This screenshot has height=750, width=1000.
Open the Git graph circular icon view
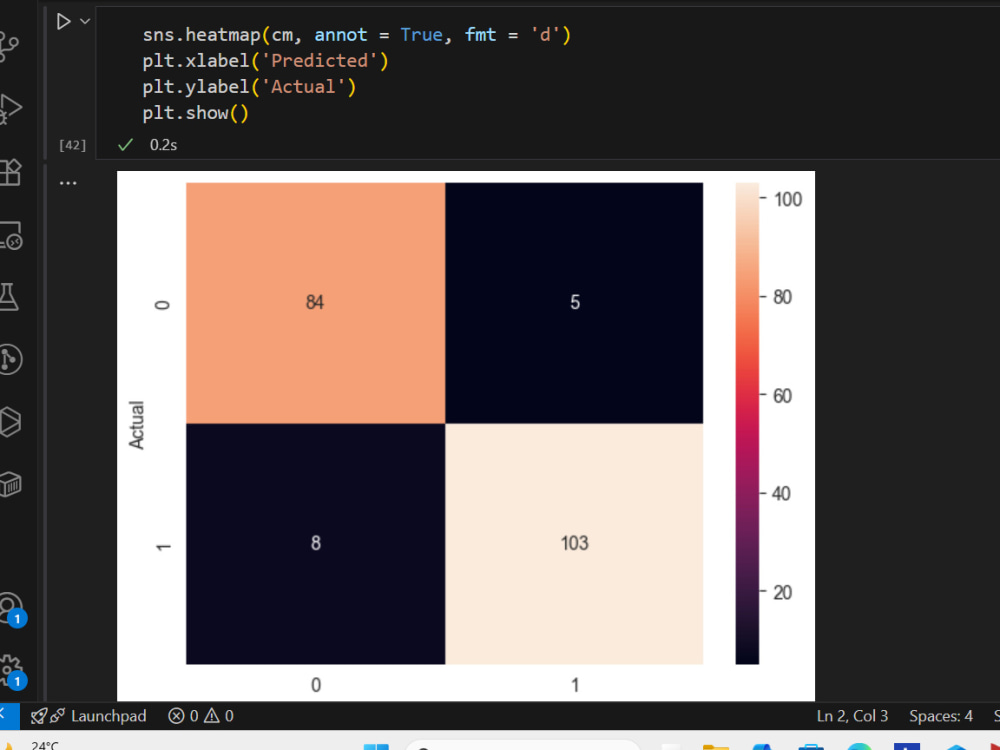pos(10,359)
